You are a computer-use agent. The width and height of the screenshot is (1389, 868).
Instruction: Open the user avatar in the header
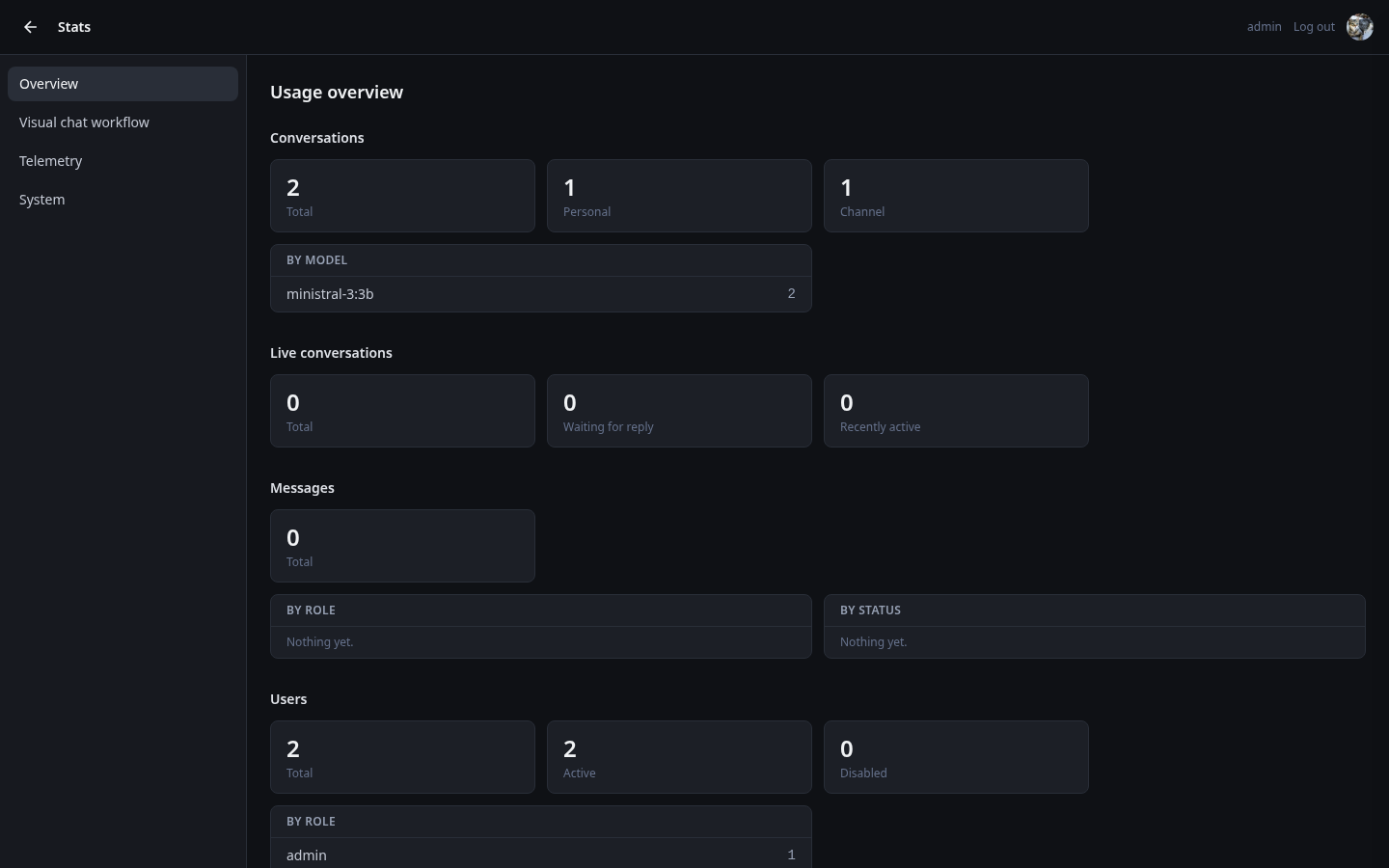1360,27
